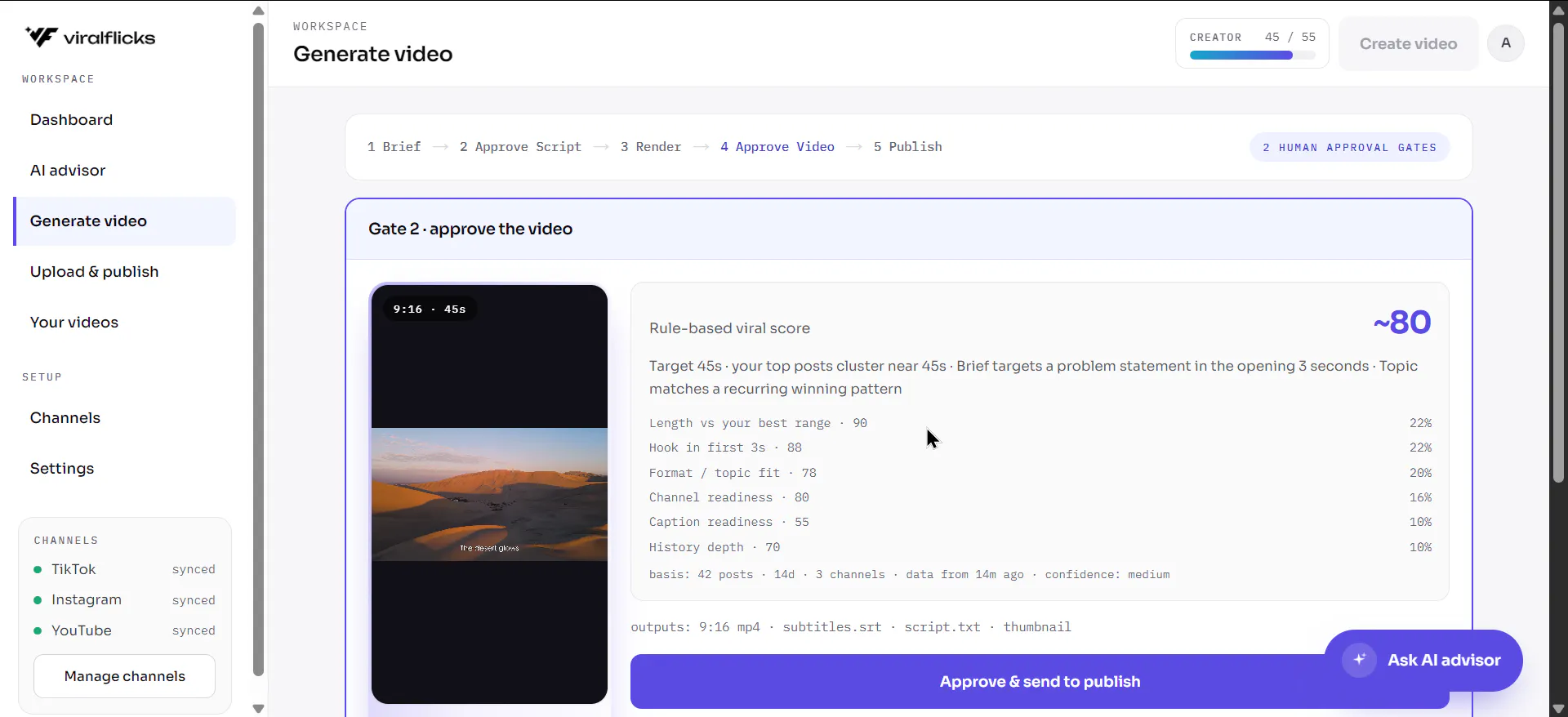Click the sidebar scroll down arrow
The image size is (1568, 717).
(258, 708)
